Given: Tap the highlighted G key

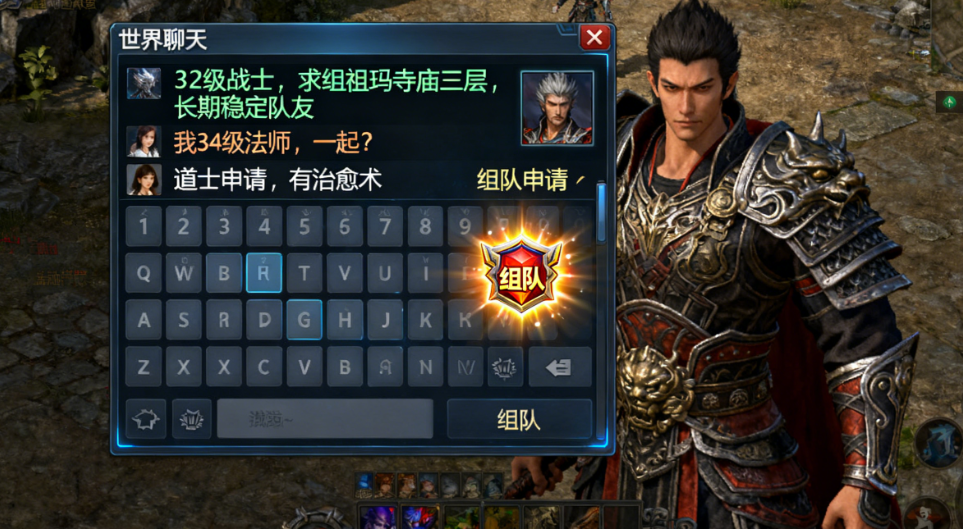Looking at the screenshot, I should 304,319.
